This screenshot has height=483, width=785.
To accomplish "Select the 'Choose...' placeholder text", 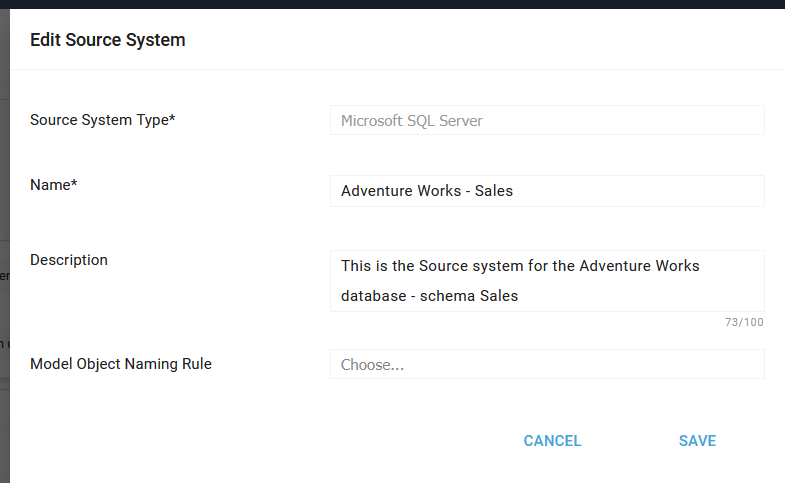I will (372, 365).
